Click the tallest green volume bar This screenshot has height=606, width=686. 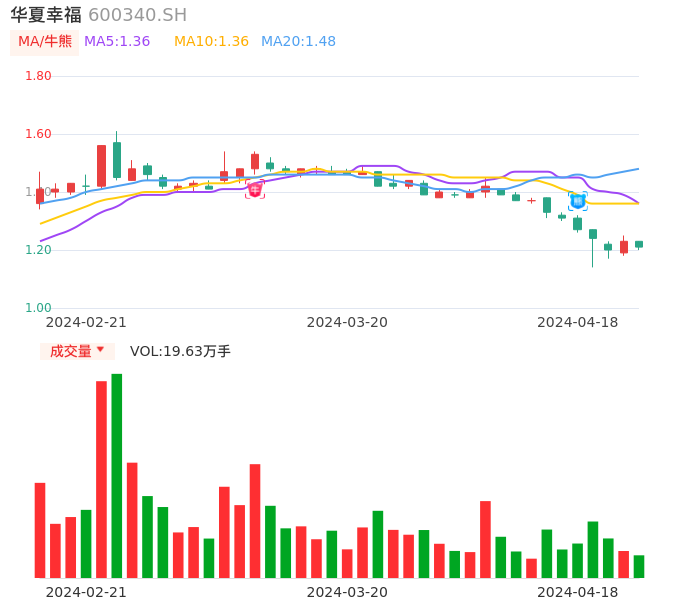pos(117,475)
